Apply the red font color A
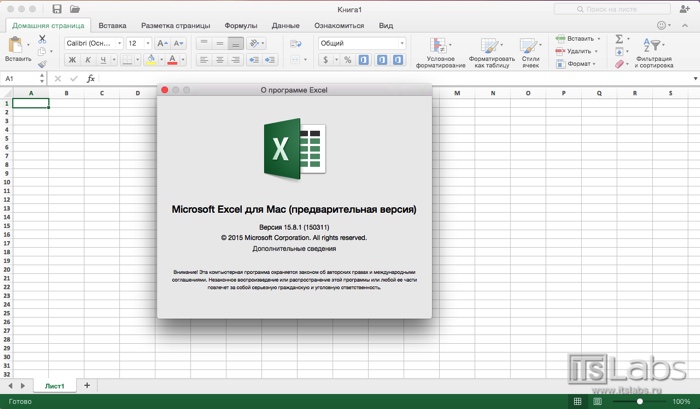 [x=172, y=60]
